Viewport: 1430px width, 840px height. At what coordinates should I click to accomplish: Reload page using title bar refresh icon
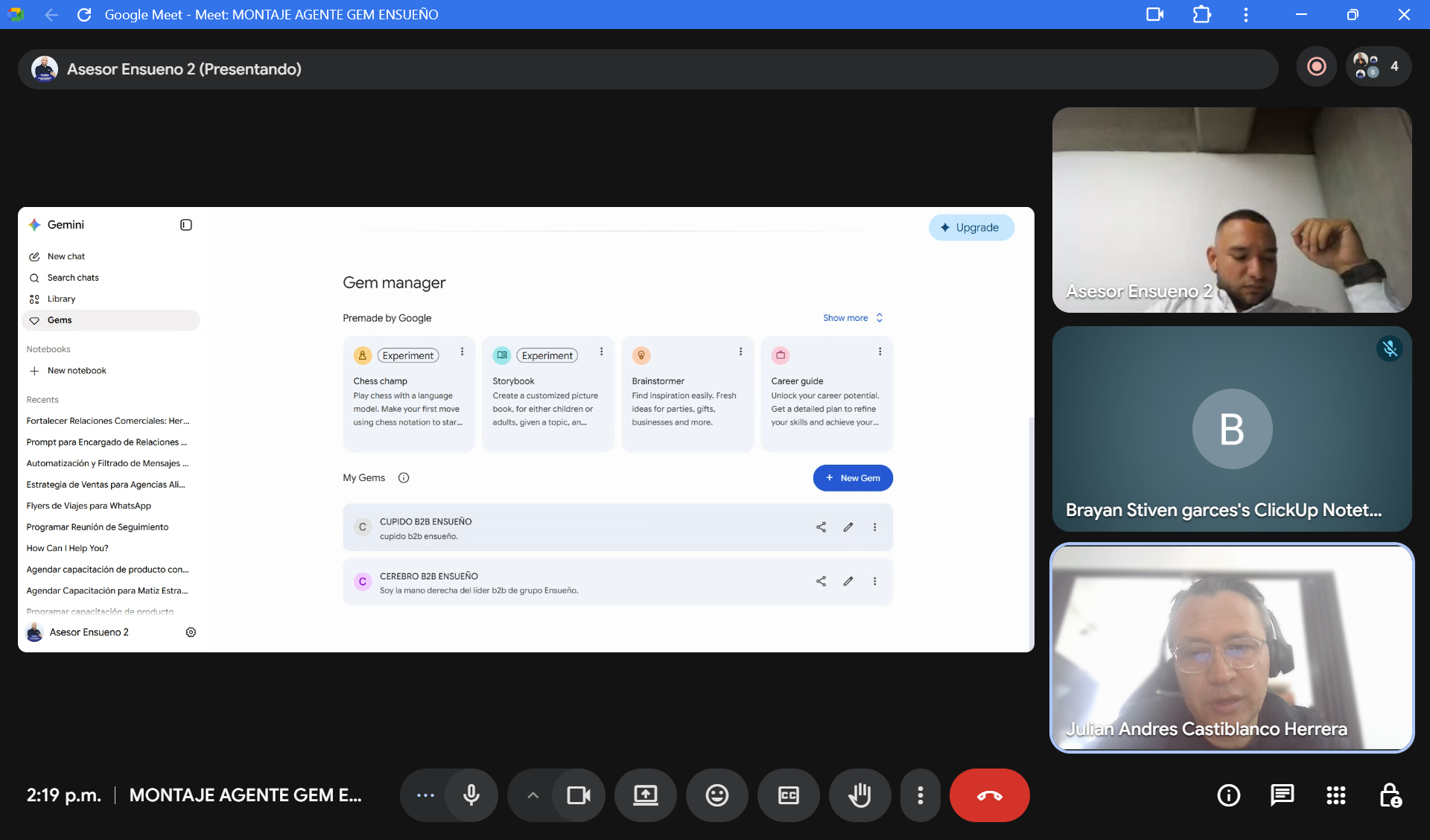coord(84,15)
